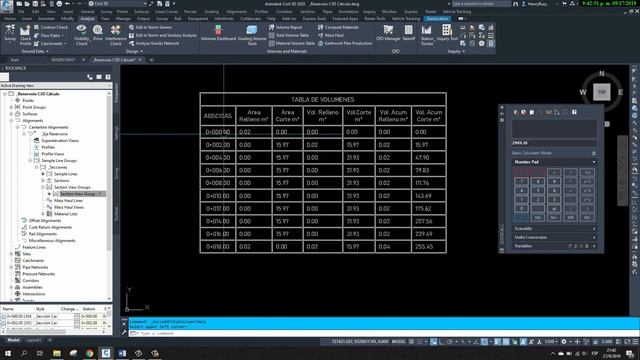
Task: Click the Quick Profile icon
Action: pyautogui.click(x=25, y=35)
